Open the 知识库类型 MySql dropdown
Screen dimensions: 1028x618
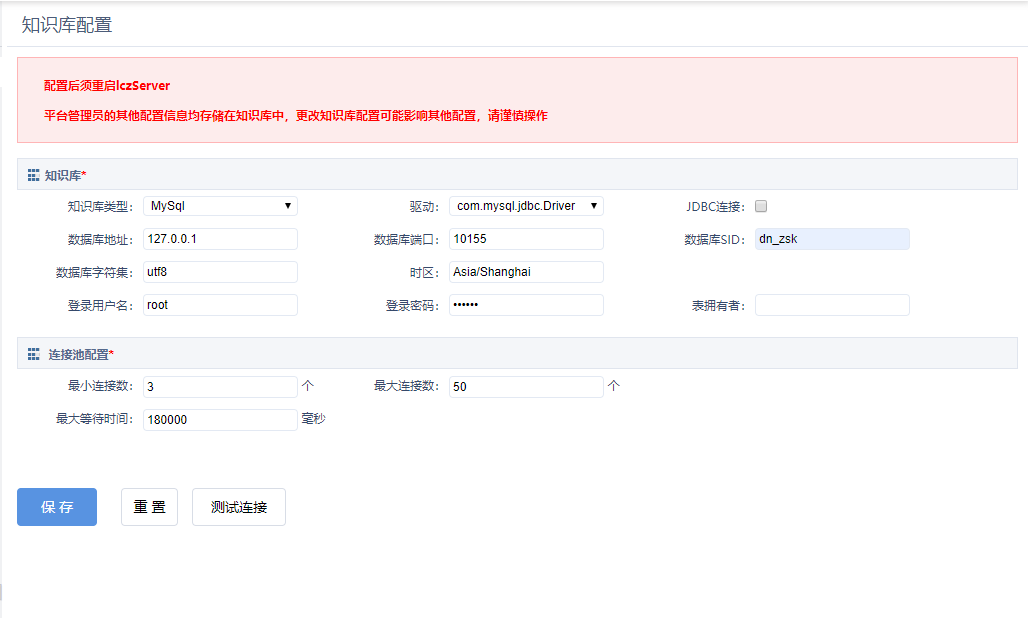pos(220,206)
